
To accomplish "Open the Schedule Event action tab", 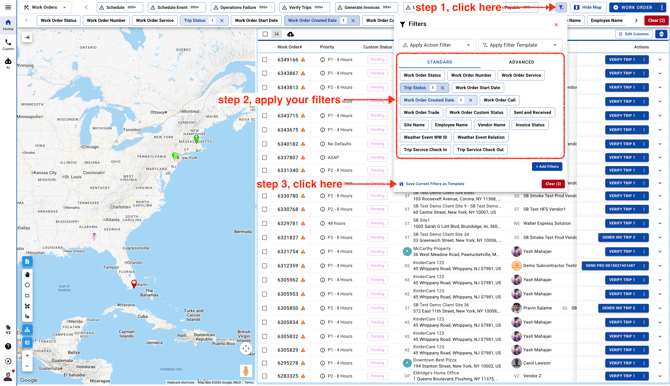I will pos(176,7).
